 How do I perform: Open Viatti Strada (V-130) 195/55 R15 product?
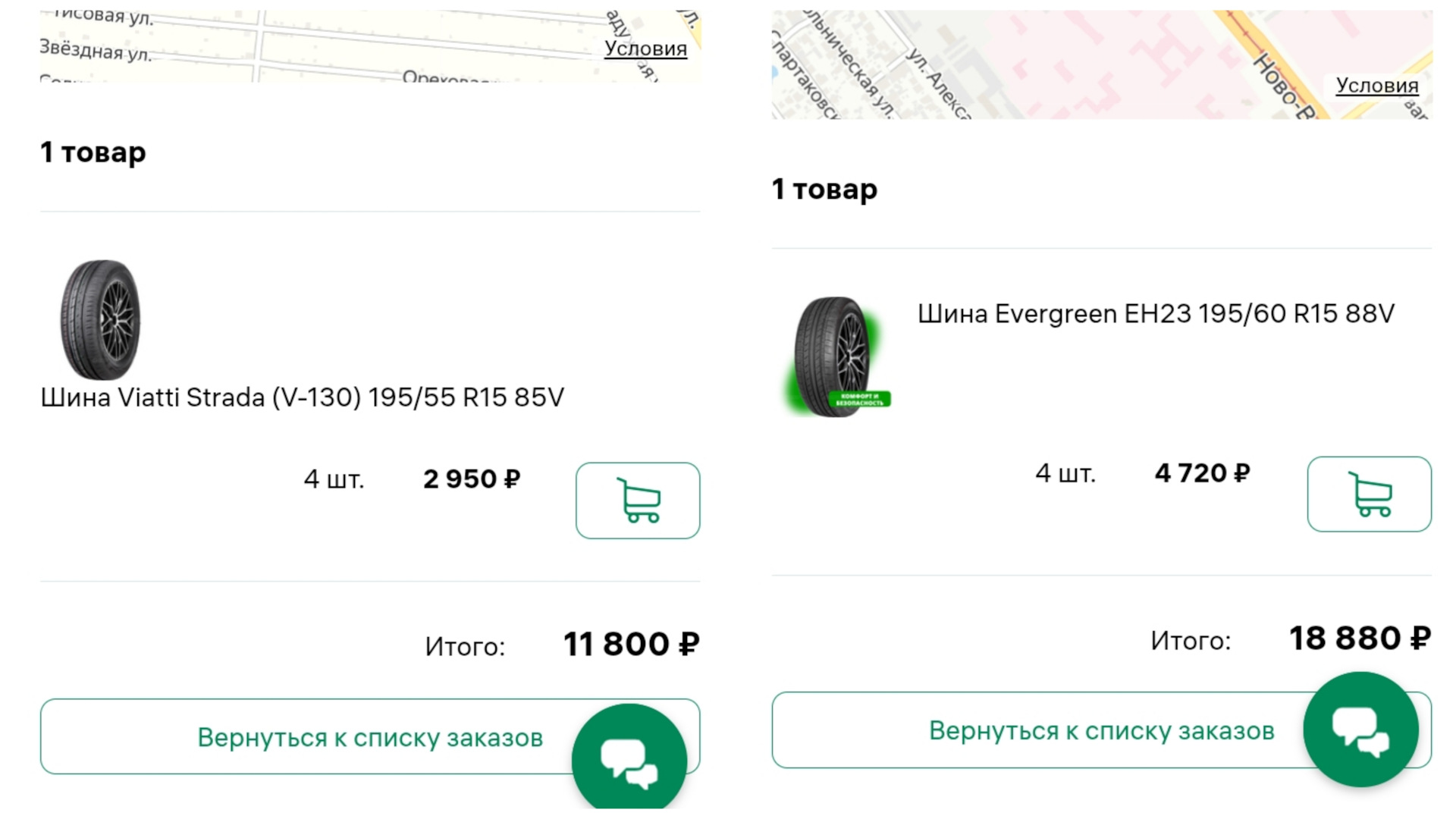click(302, 397)
